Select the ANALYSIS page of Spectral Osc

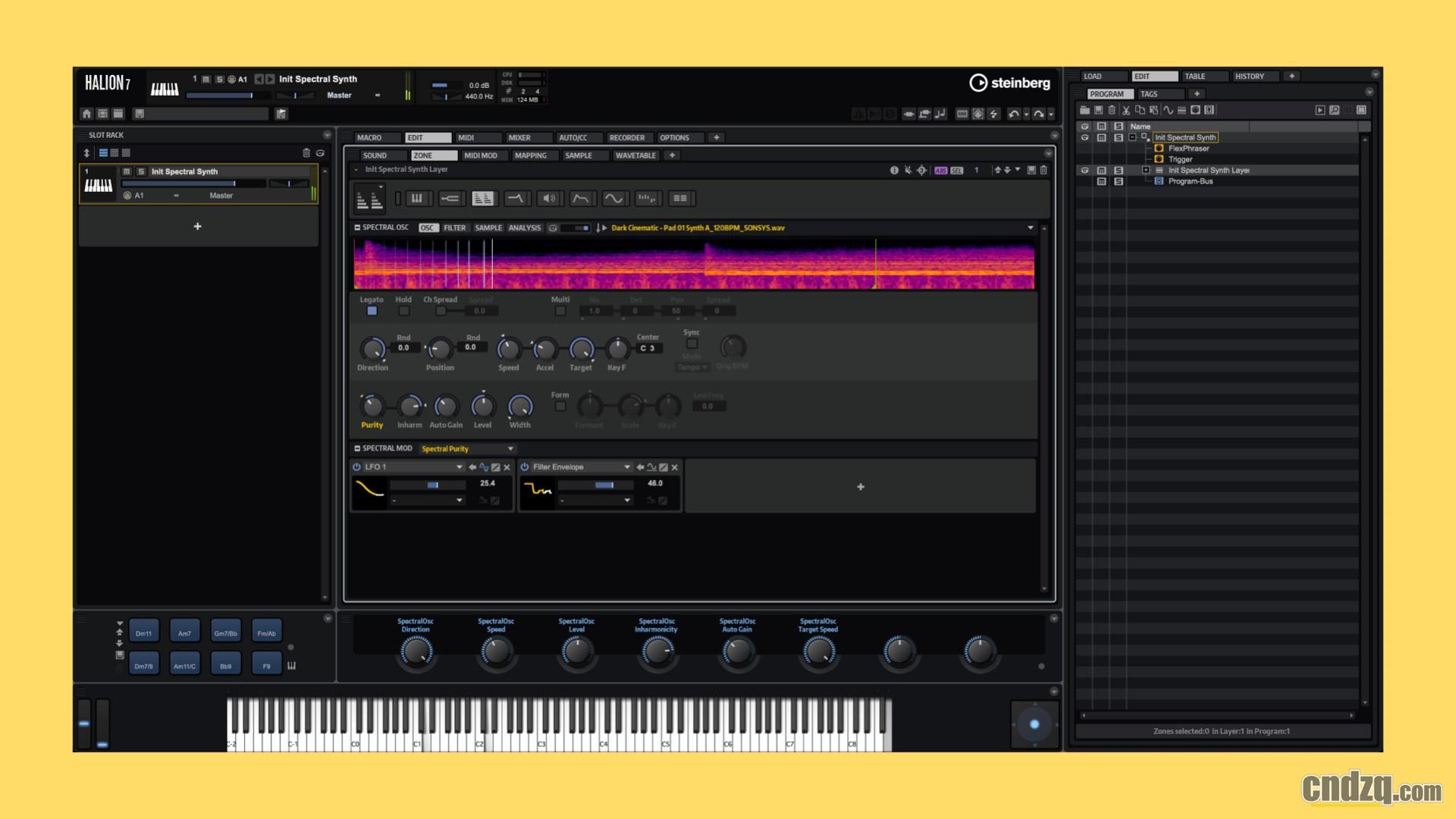click(x=525, y=227)
